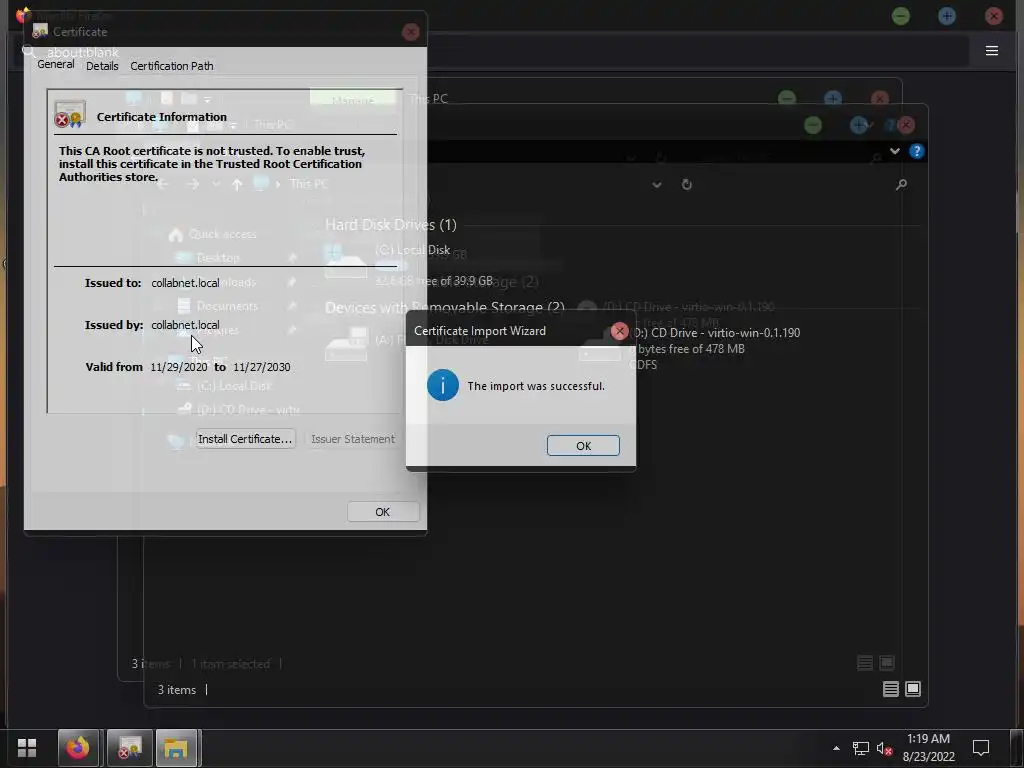Maximize the Firefox window with blue button
Image resolution: width=1024 pixels, height=768 pixels.
pos(947,16)
